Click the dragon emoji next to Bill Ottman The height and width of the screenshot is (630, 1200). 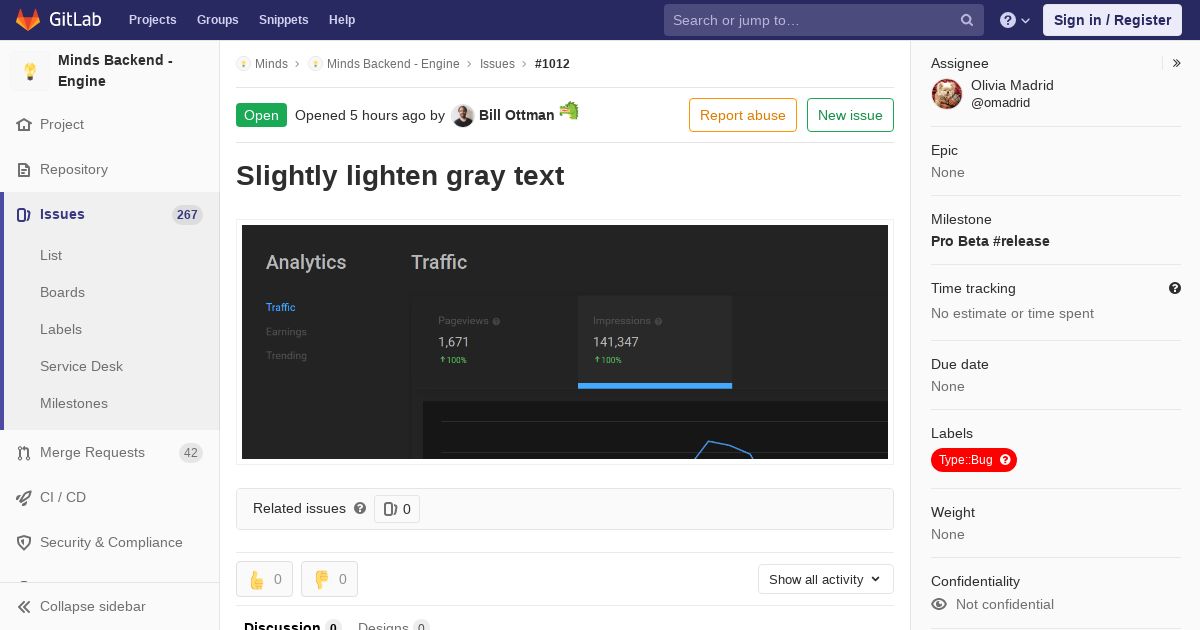pos(569,111)
